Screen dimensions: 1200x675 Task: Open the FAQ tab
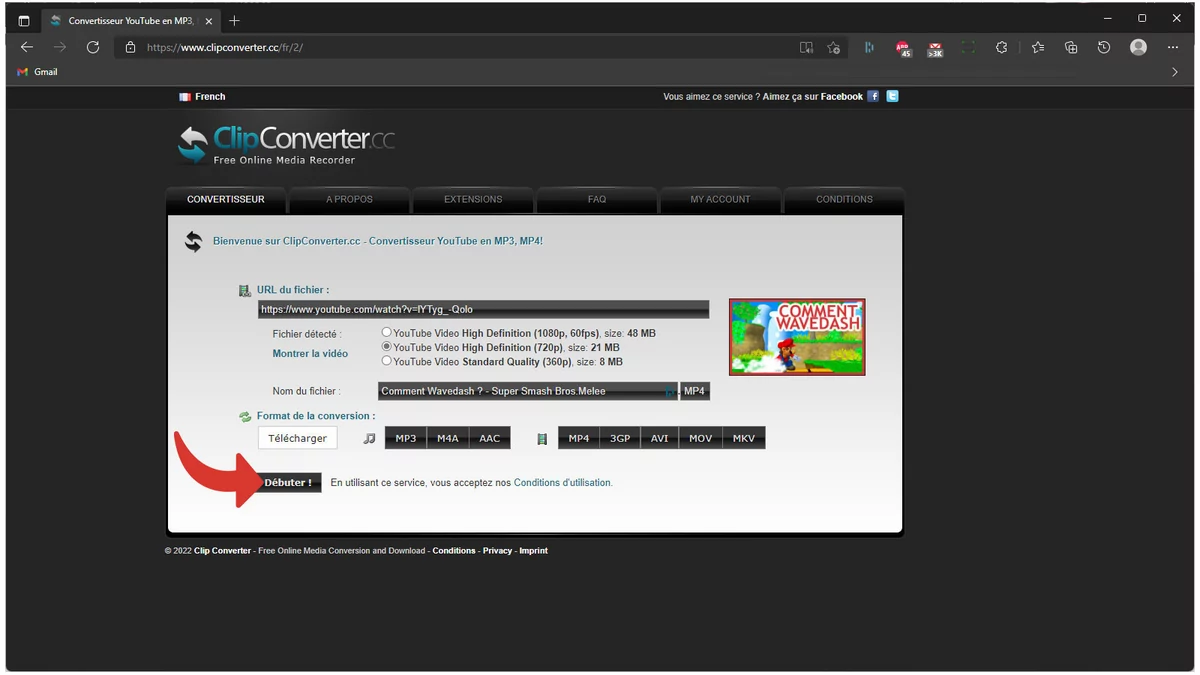597,199
